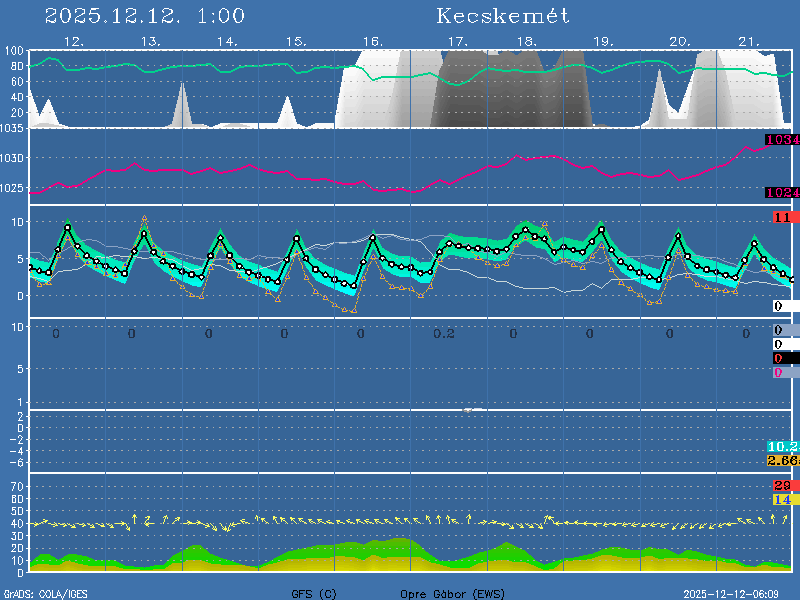Screen dimensions: 800x600
Task: Click the 1024 minimum pressure label
Action: 782,192
